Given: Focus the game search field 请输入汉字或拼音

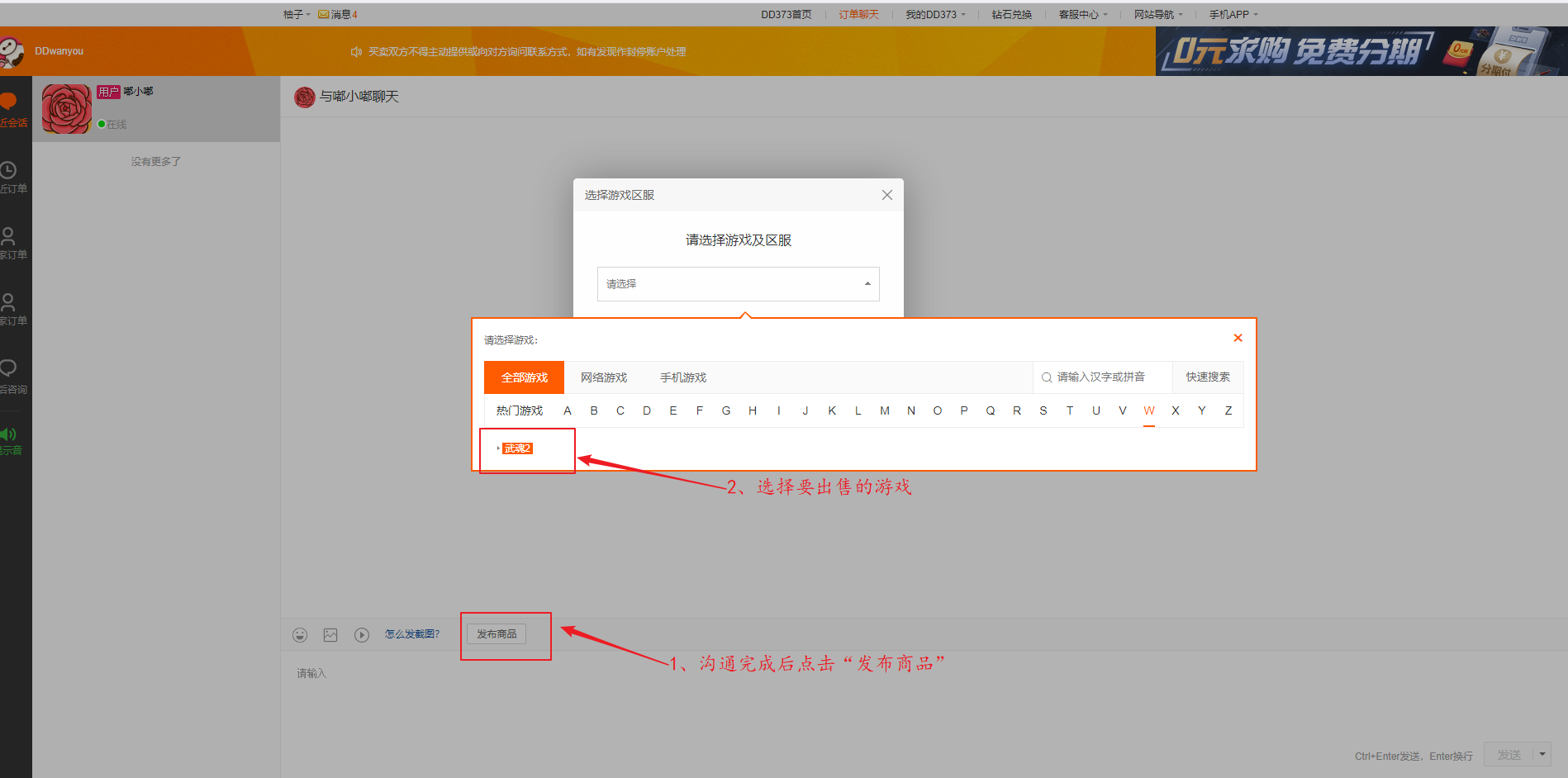Looking at the screenshot, I should coord(1103,377).
